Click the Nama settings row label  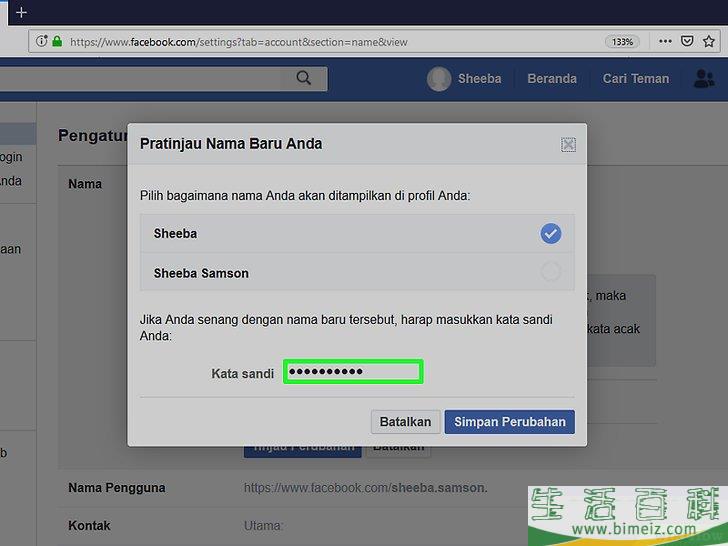coord(85,184)
